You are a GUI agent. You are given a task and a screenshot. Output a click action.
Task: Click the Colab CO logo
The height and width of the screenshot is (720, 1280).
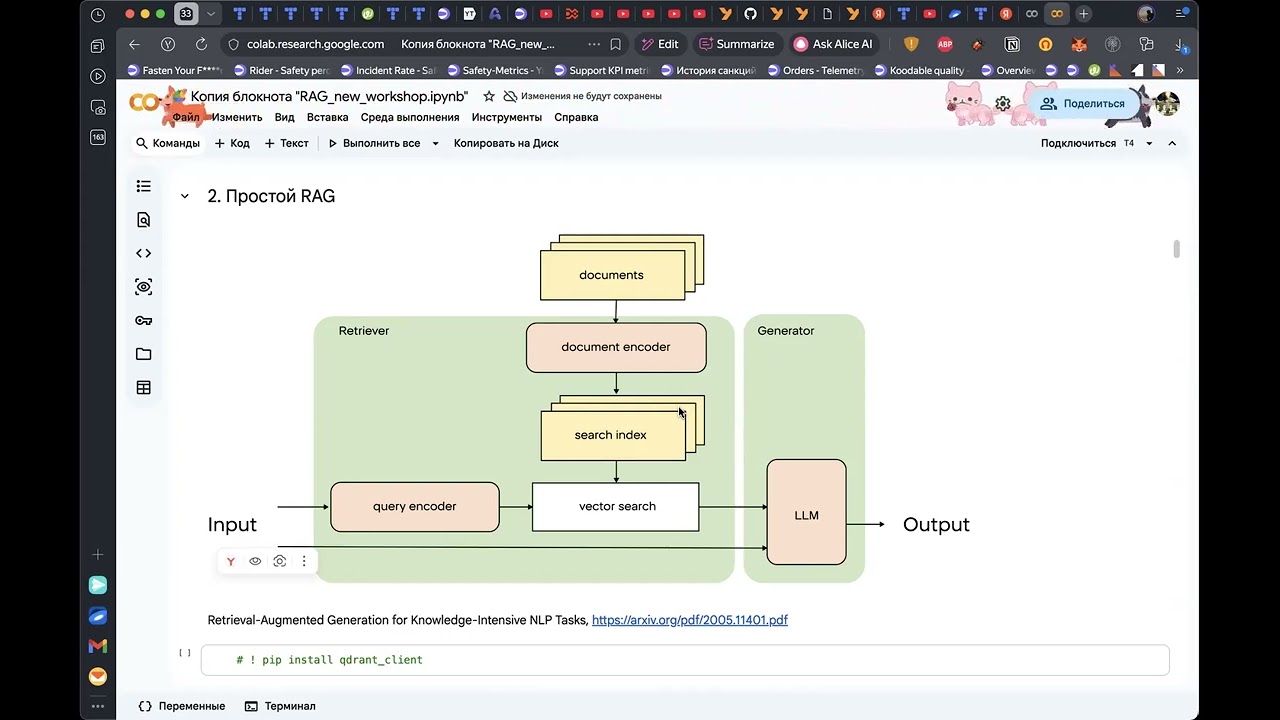pos(146,103)
